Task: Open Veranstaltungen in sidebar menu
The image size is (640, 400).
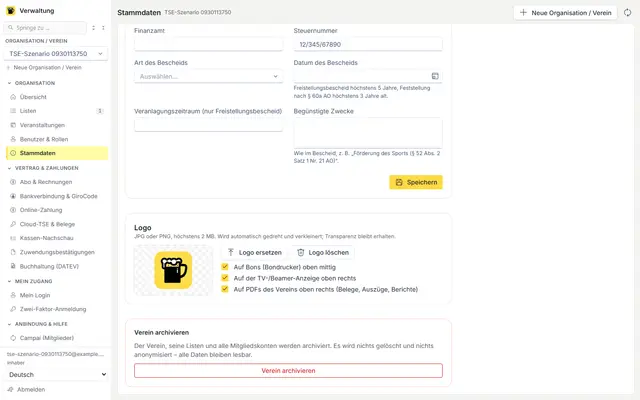Action: [57, 125]
